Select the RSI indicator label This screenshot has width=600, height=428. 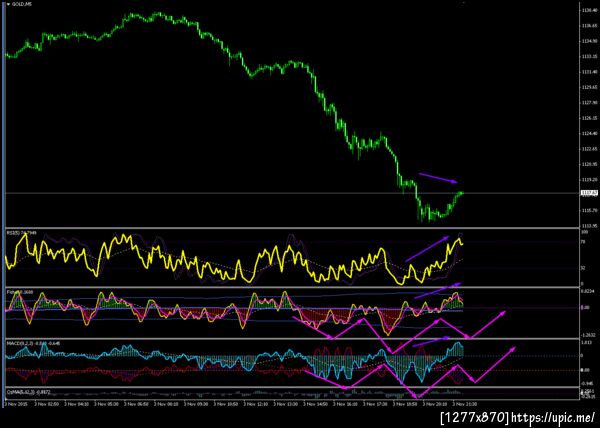tap(21, 233)
